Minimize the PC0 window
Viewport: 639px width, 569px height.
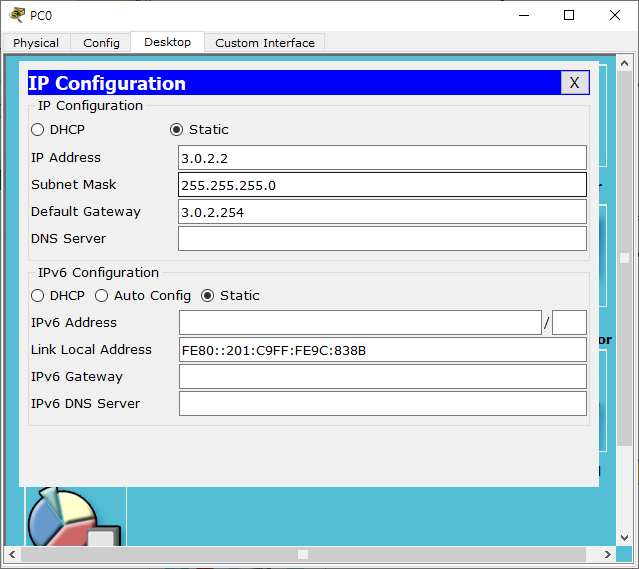(x=524, y=15)
